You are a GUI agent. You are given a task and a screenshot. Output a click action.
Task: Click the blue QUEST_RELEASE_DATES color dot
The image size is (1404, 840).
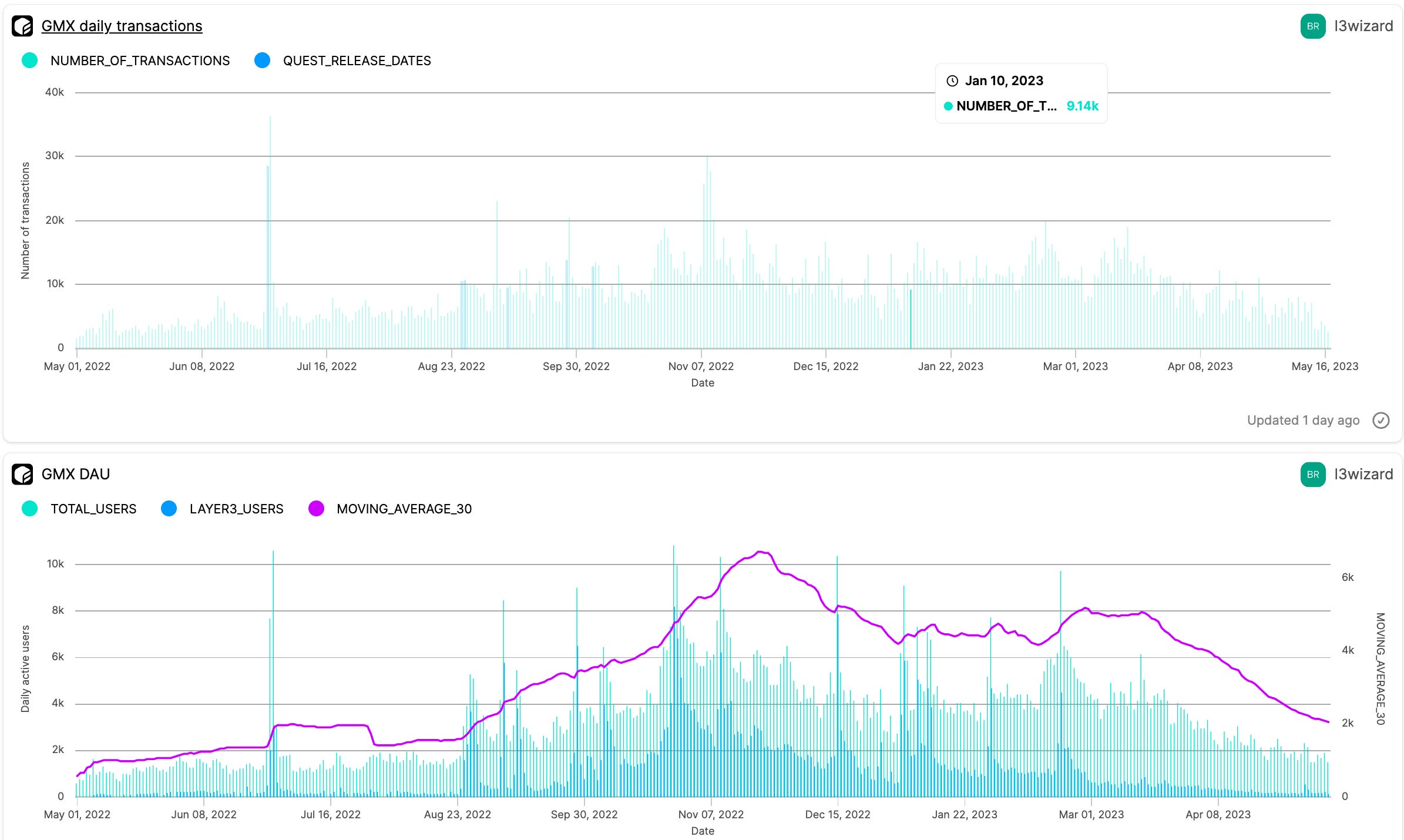(x=262, y=61)
